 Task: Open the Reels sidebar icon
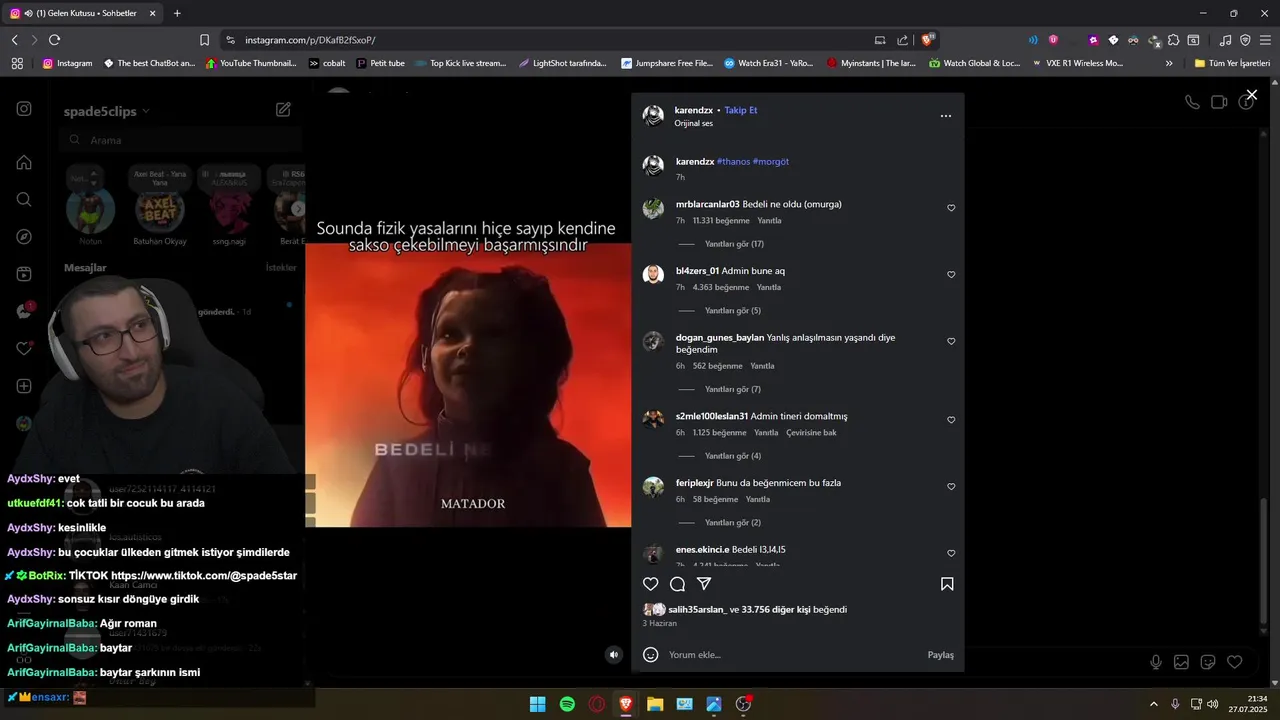pos(24,274)
